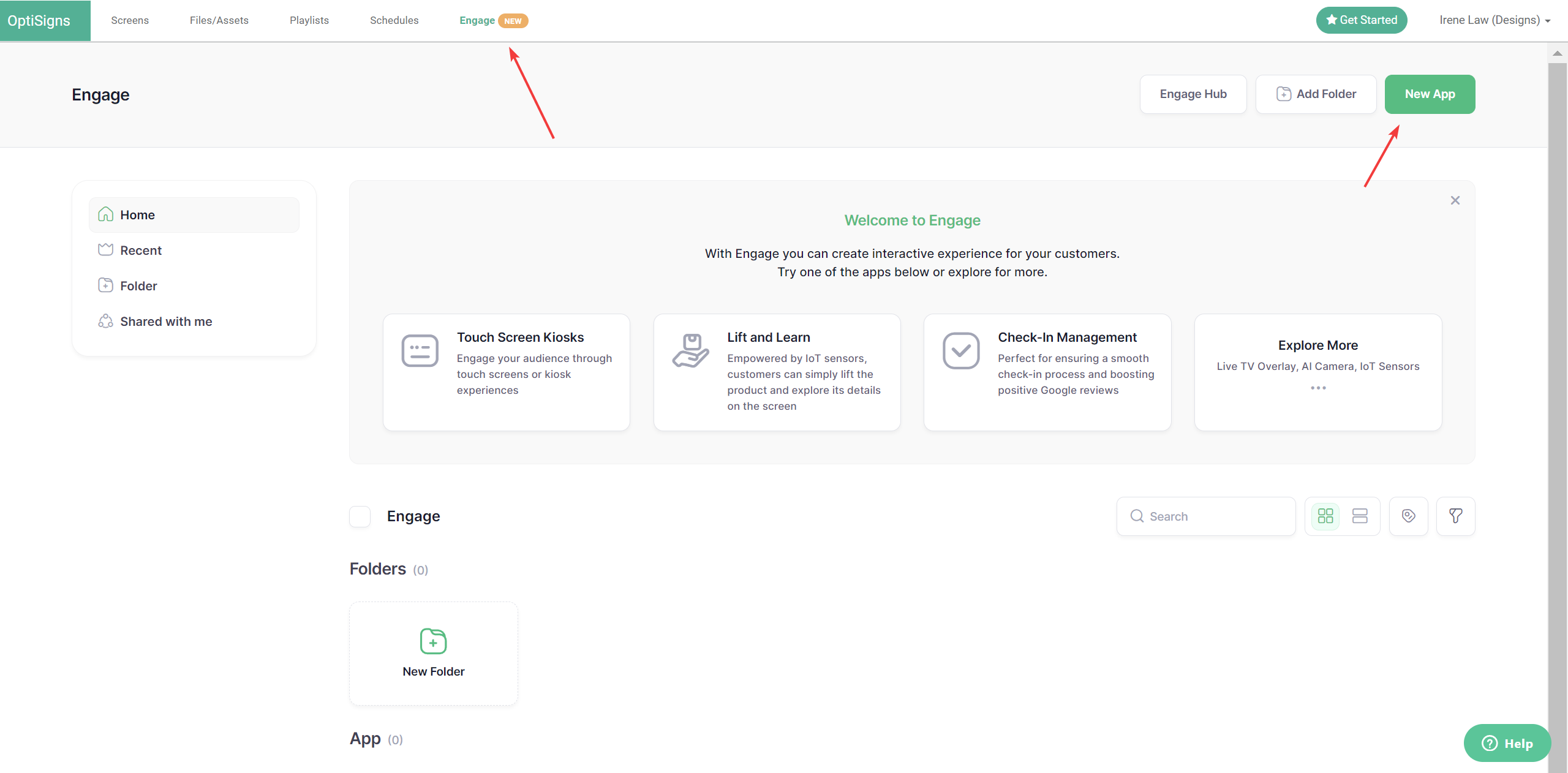
Task: Click the filter funnel icon
Action: tap(1456, 516)
